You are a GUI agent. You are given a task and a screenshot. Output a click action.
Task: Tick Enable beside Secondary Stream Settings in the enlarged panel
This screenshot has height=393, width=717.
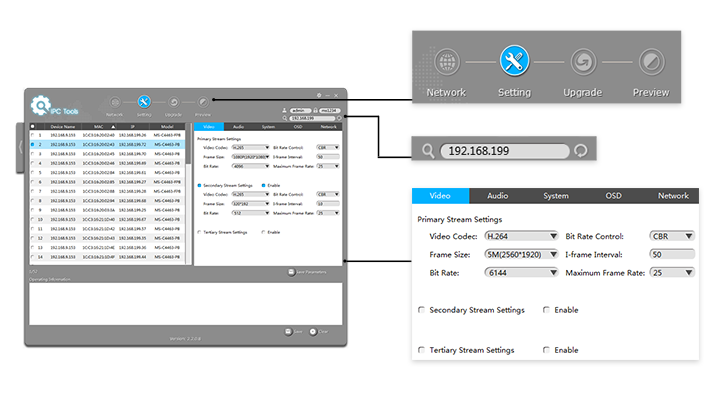[x=546, y=310]
